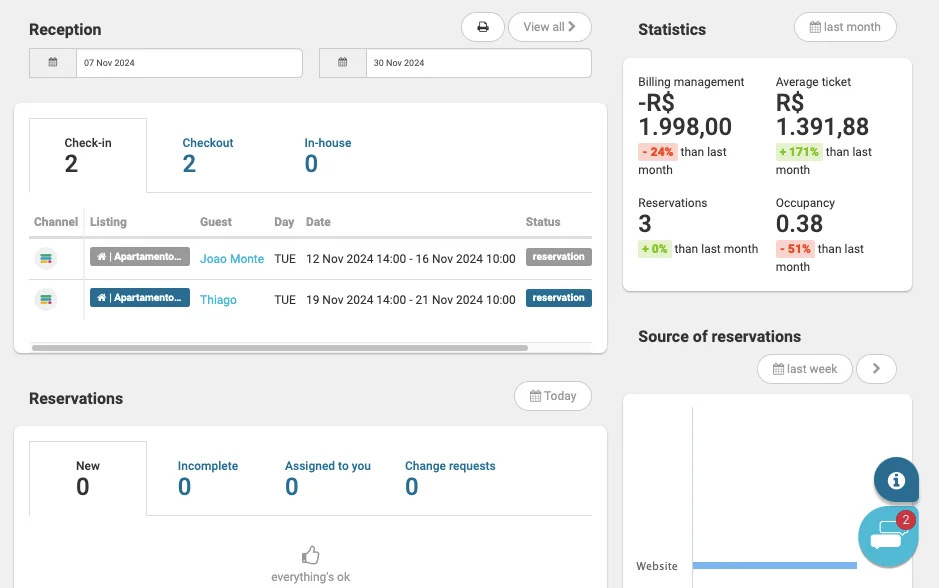Image resolution: width=939 pixels, height=588 pixels.
Task: Select the Incomplete reservations tab
Action: click(x=208, y=478)
